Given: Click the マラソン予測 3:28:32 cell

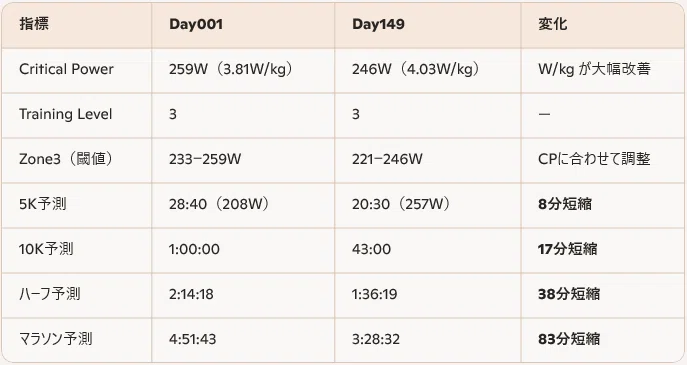Looking at the screenshot, I should tap(376, 339).
